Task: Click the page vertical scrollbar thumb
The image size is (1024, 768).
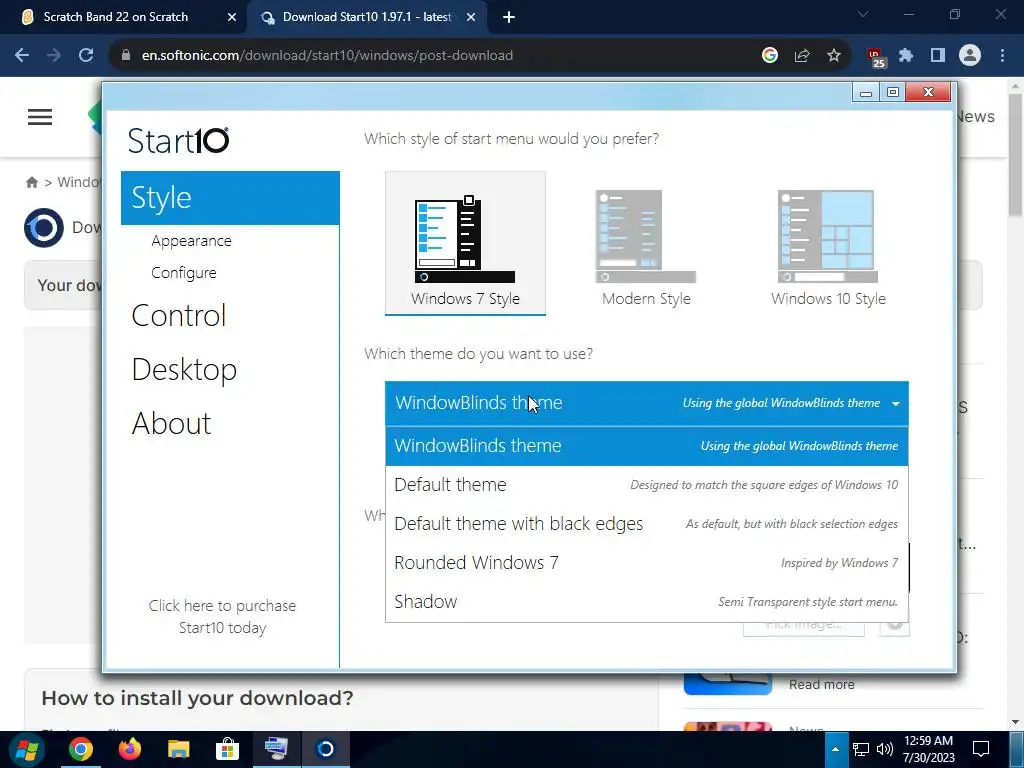Action: (1016, 155)
